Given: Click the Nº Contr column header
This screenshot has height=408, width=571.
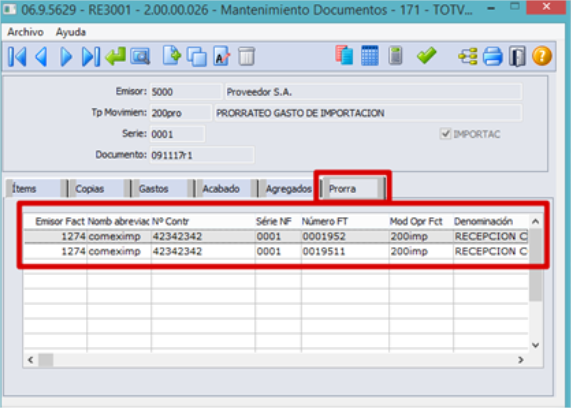Looking at the screenshot, I should pyautogui.click(x=203, y=221).
